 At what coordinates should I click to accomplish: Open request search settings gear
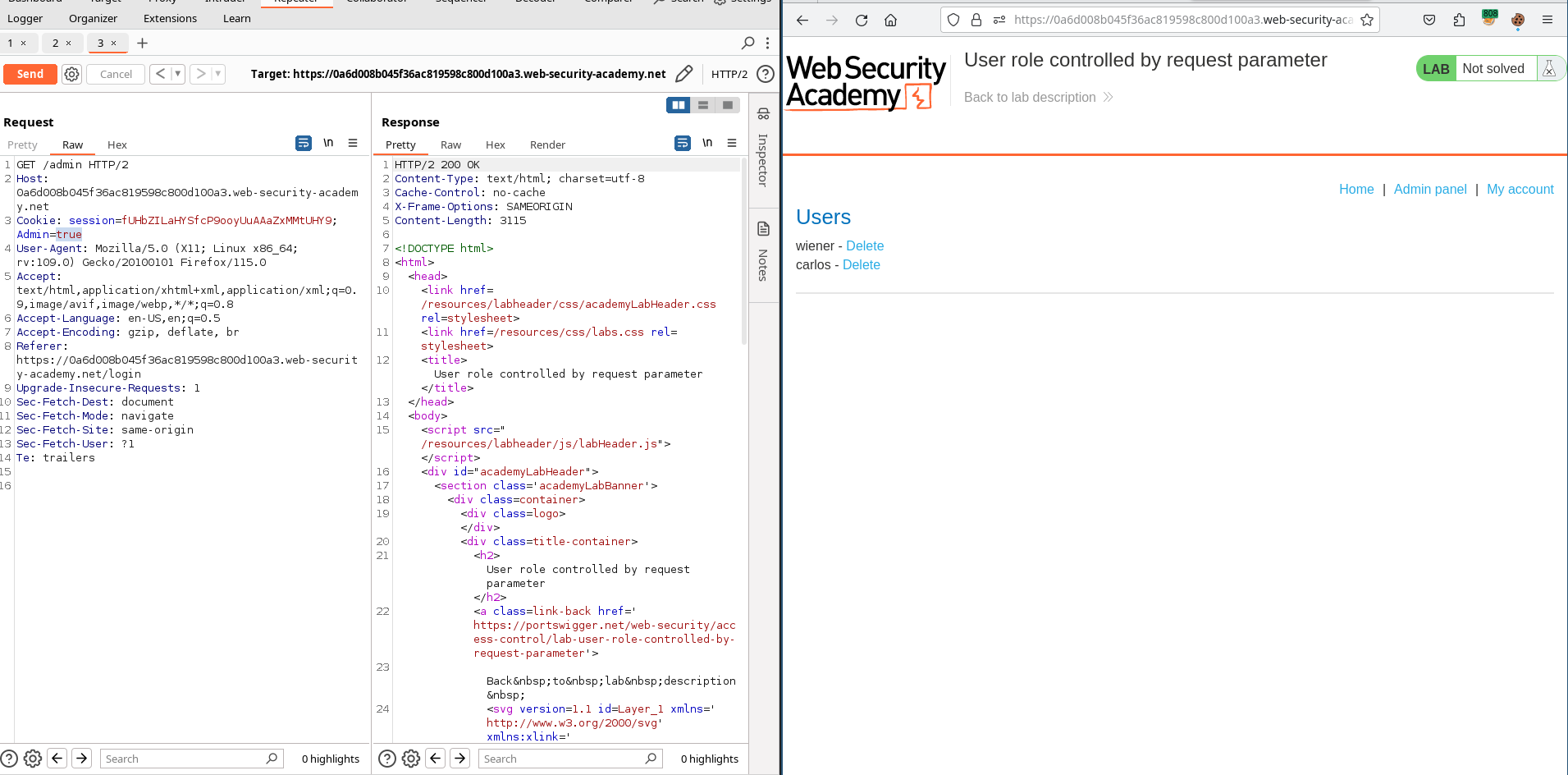33,759
